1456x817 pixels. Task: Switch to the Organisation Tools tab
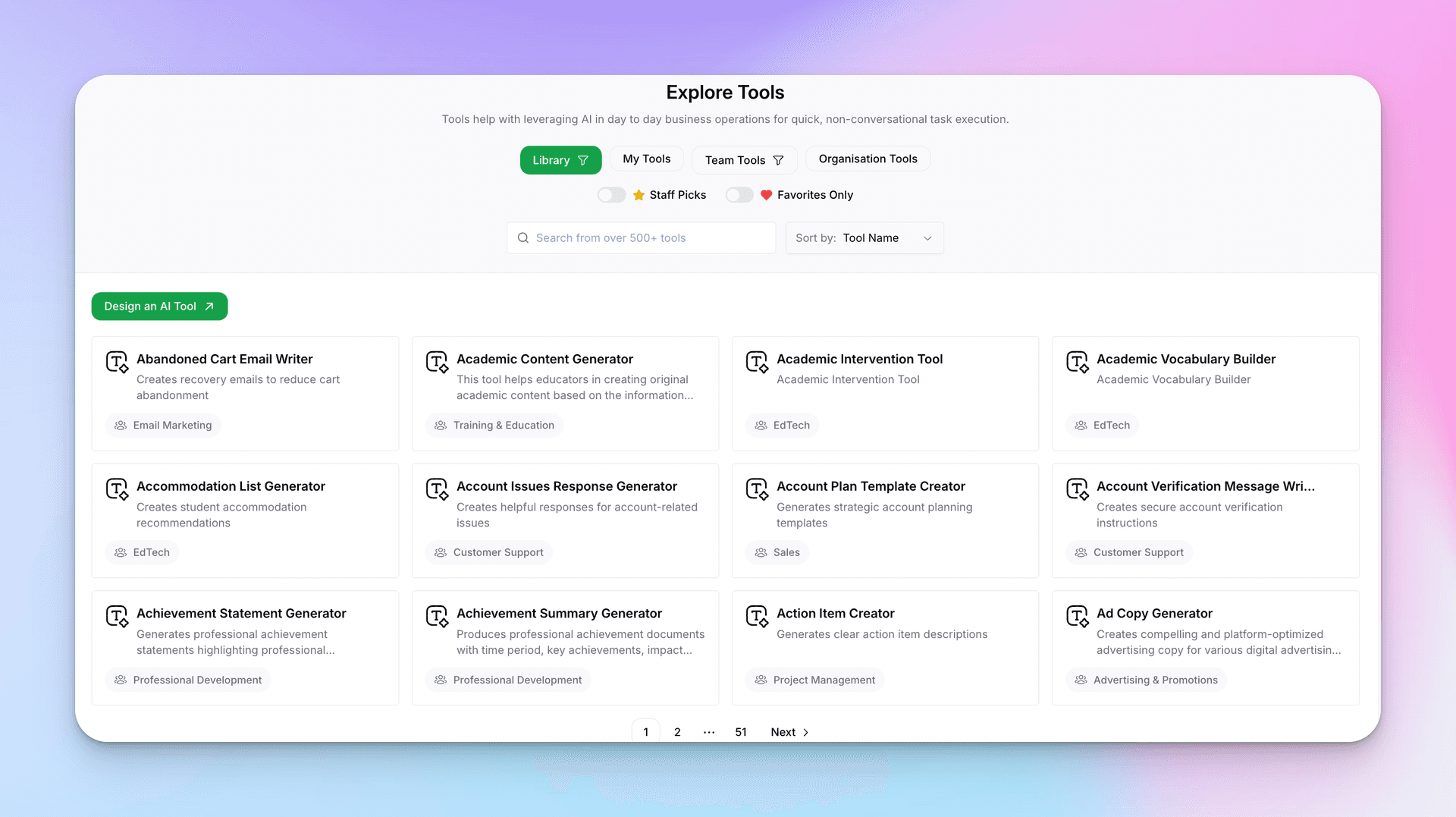point(868,159)
